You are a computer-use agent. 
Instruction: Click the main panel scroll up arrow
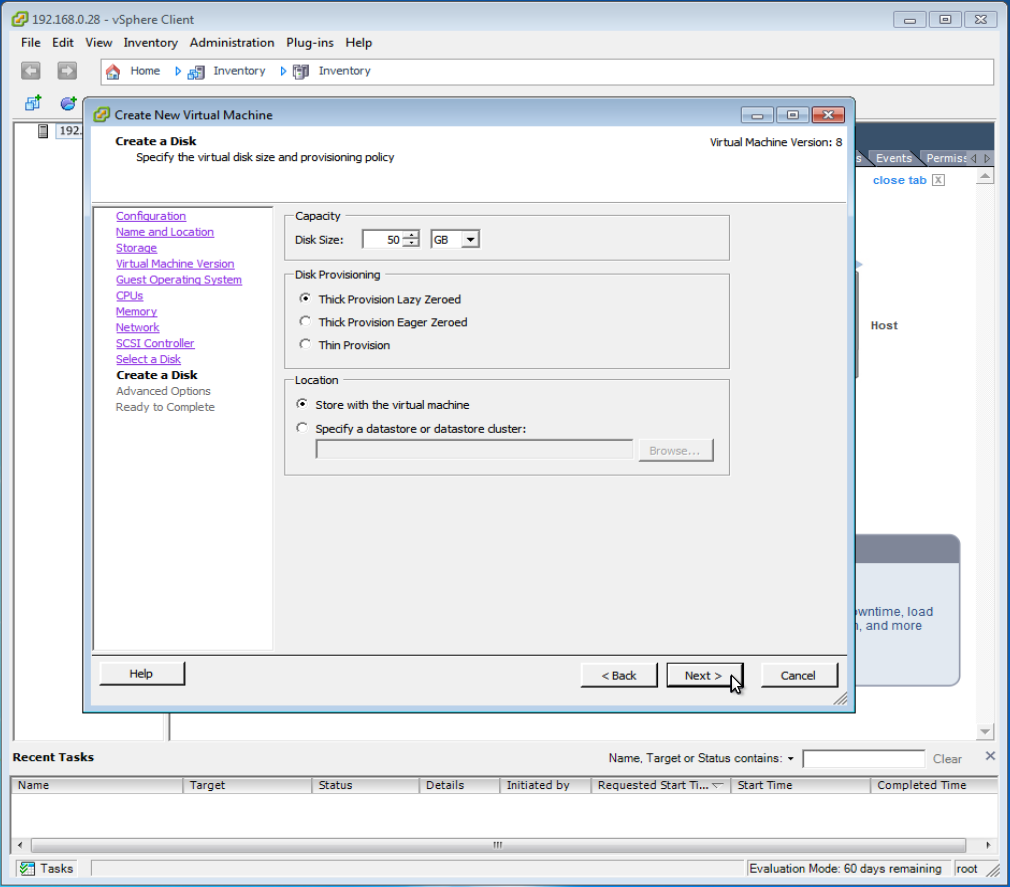(985, 176)
